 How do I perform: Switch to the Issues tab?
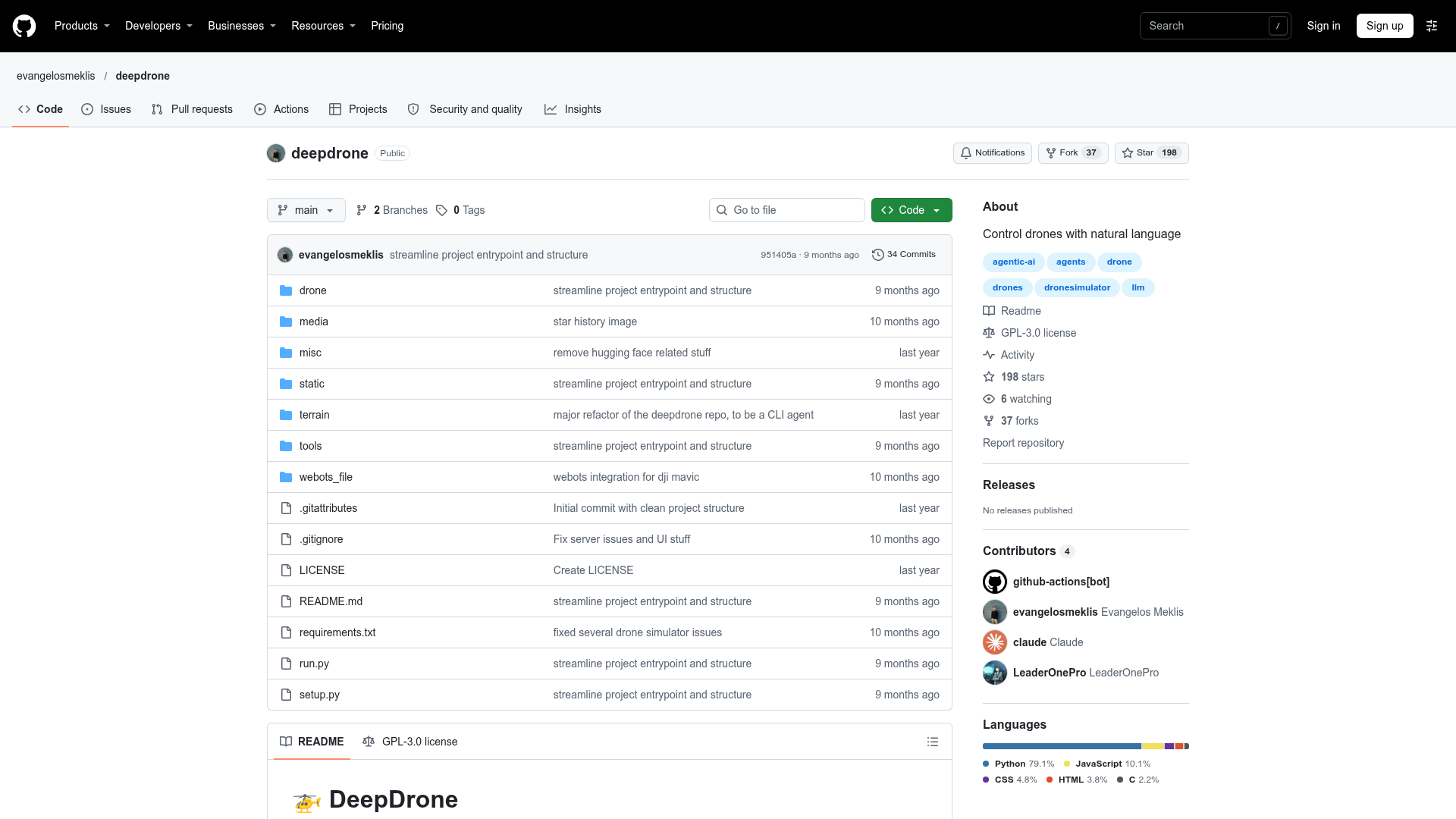click(106, 109)
